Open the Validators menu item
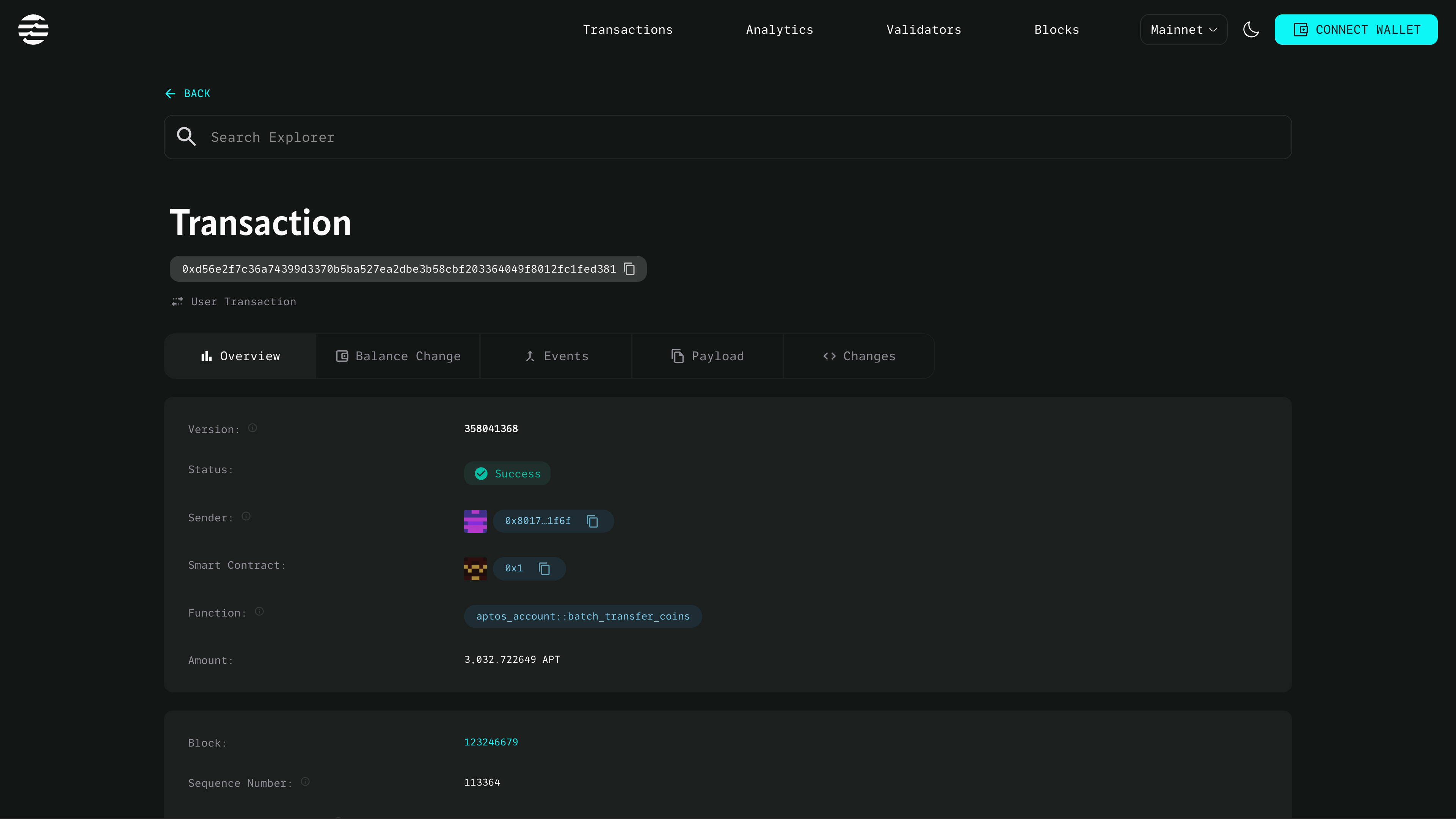This screenshot has height=819, width=1456. click(924, 30)
